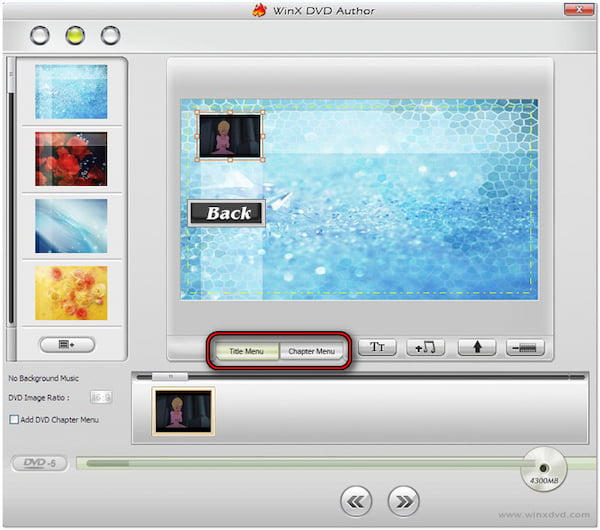Click the remove (minus) button in toolbar
Screen dimensions: 600x530
click(526, 348)
